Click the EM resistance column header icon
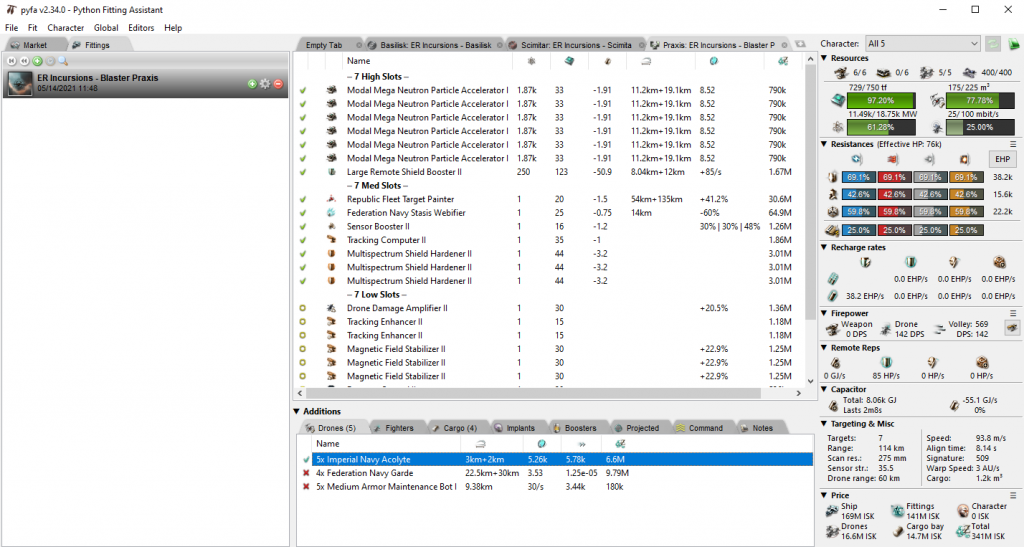The width and height of the screenshot is (1024, 547). click(857, 159)
